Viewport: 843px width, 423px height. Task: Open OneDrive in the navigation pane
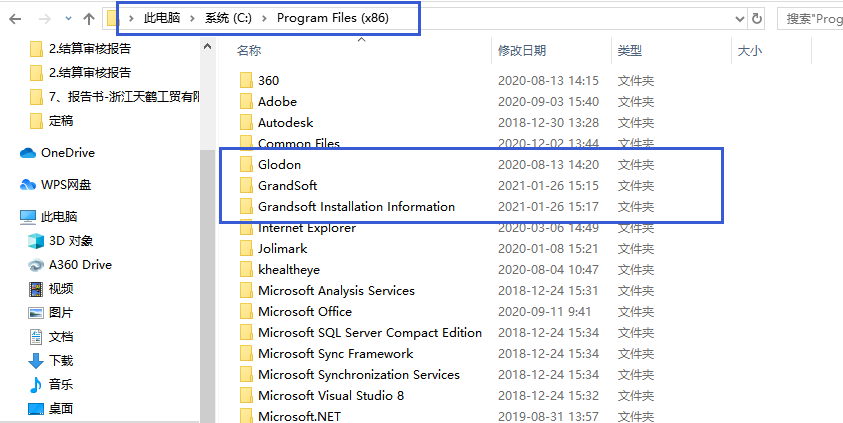point(58,153)
